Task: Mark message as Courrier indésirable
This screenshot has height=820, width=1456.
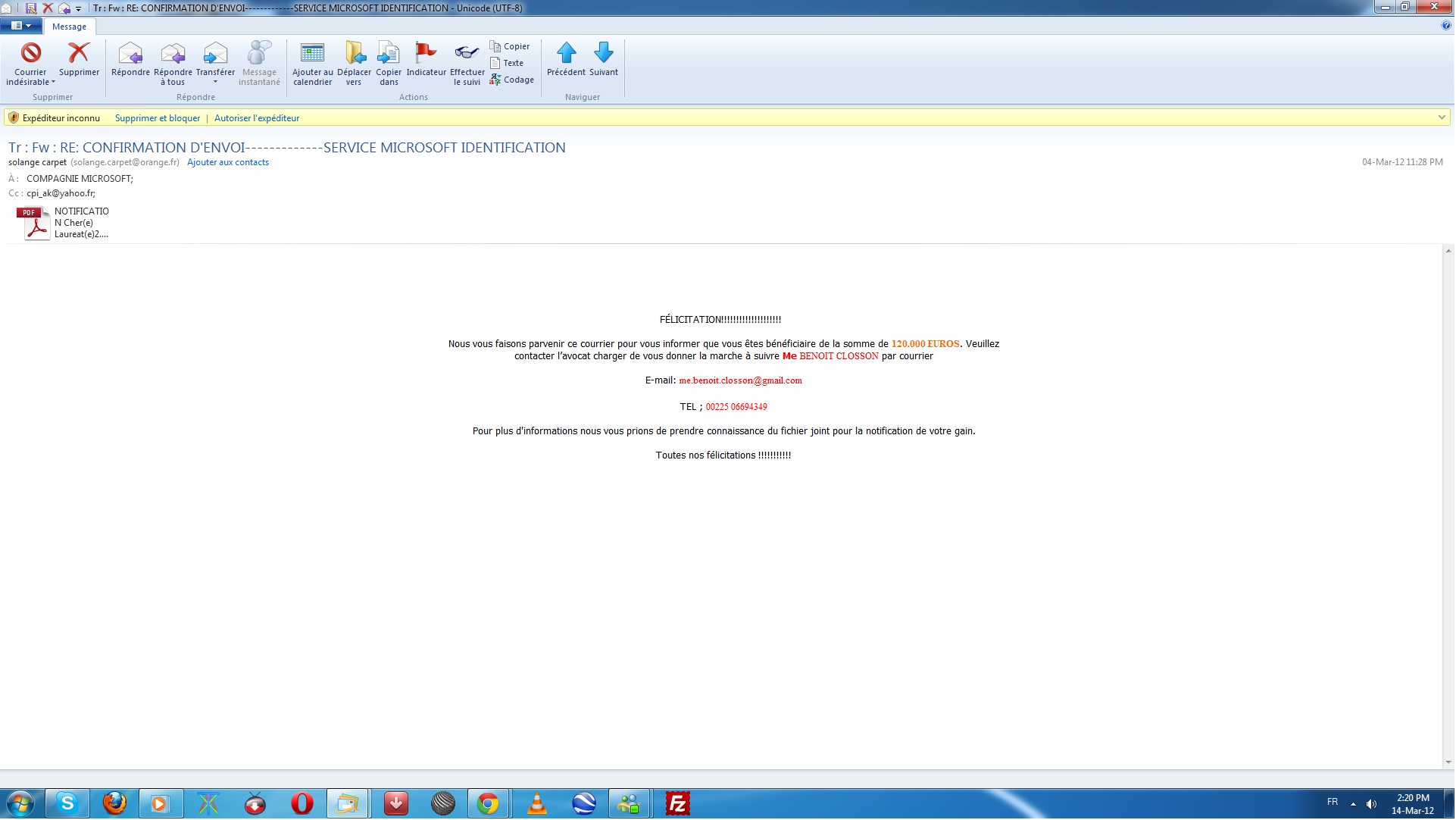Action: (x=30, y=54)
